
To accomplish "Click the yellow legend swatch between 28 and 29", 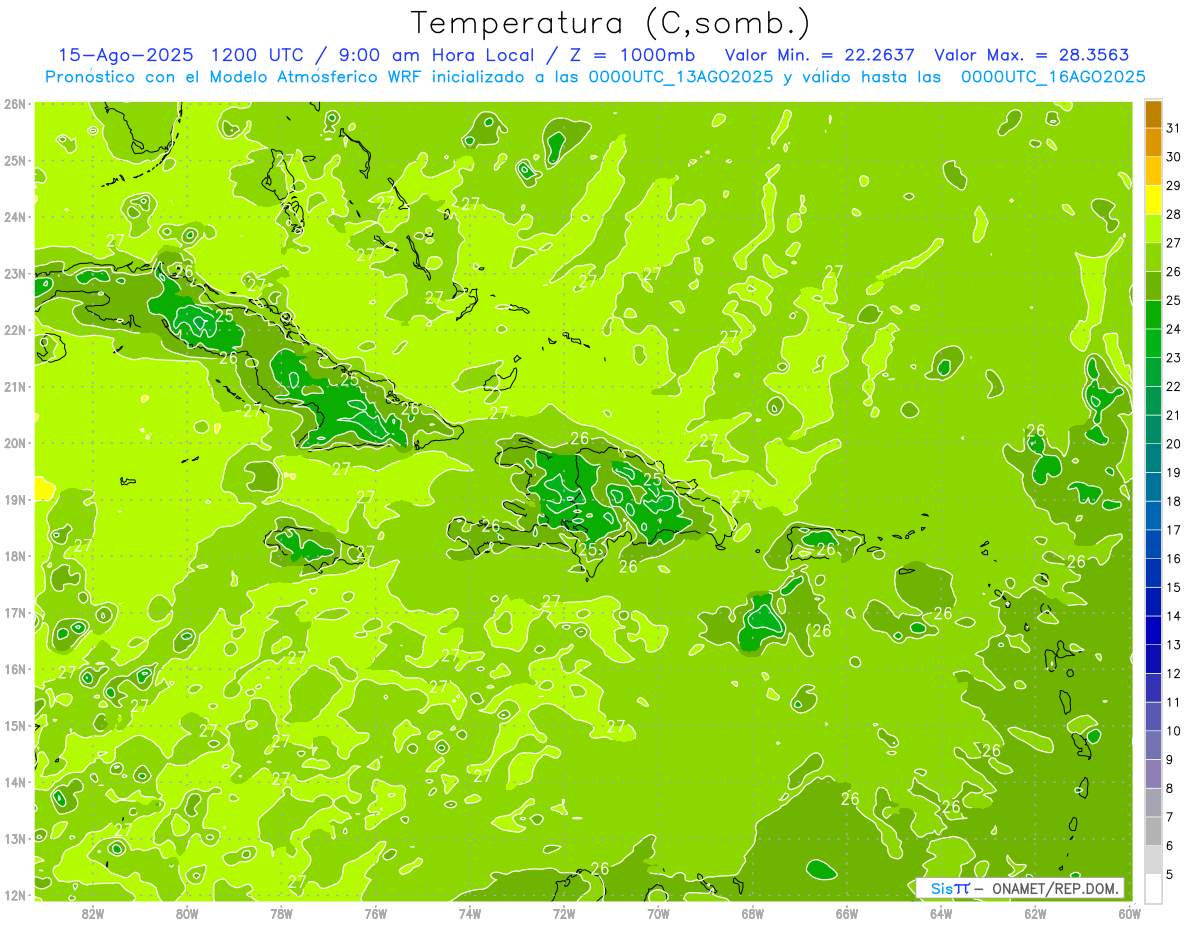I will pos(1153,200).
